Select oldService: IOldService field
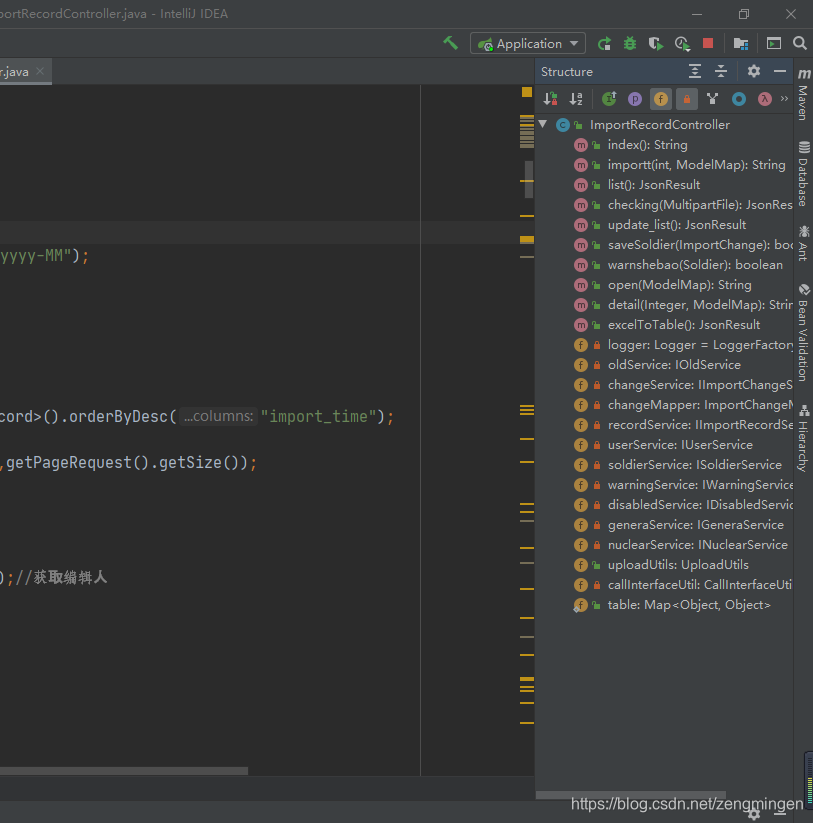 [674, 365]
